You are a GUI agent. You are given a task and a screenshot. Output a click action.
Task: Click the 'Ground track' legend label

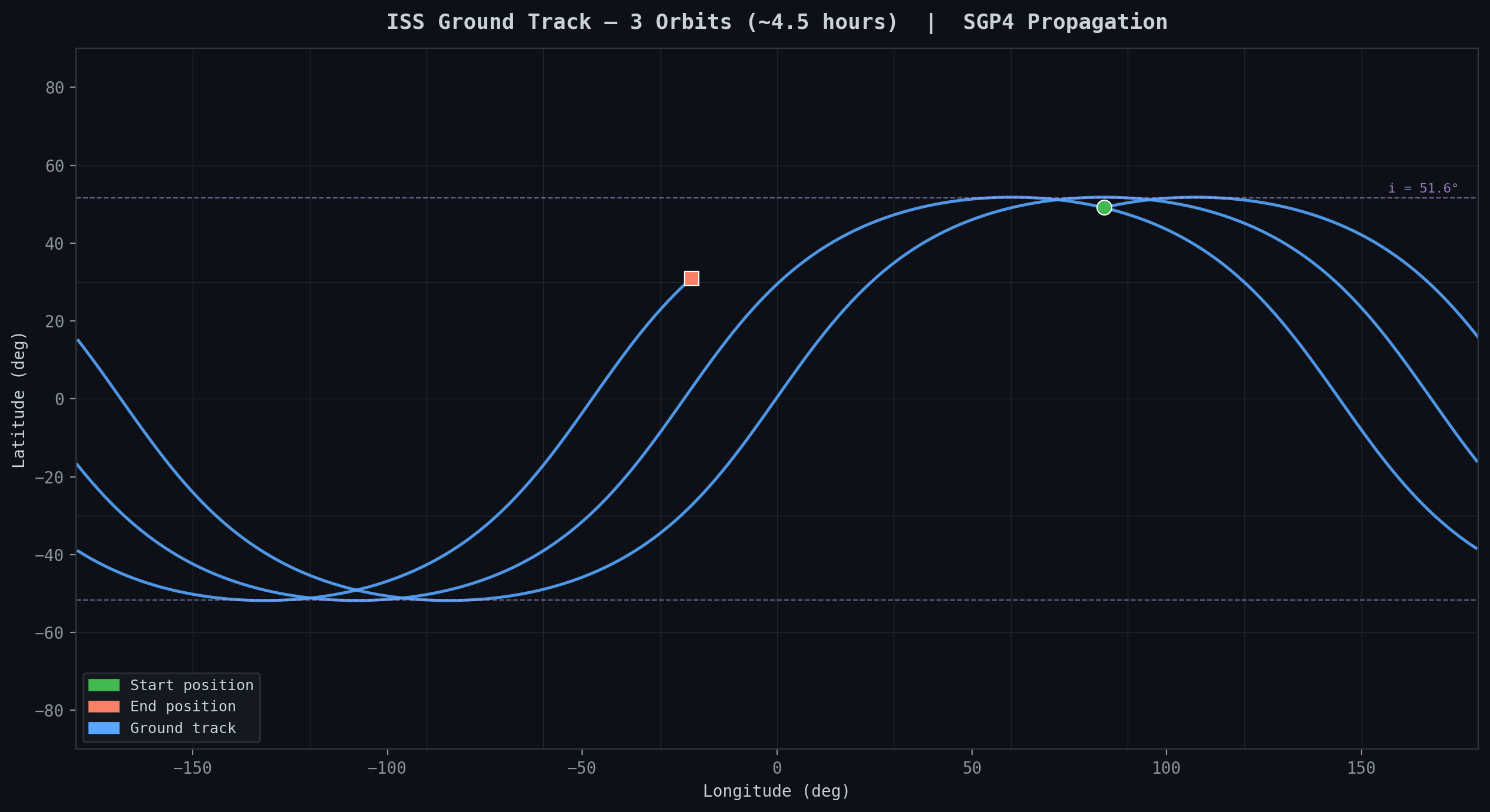[183, 728]
